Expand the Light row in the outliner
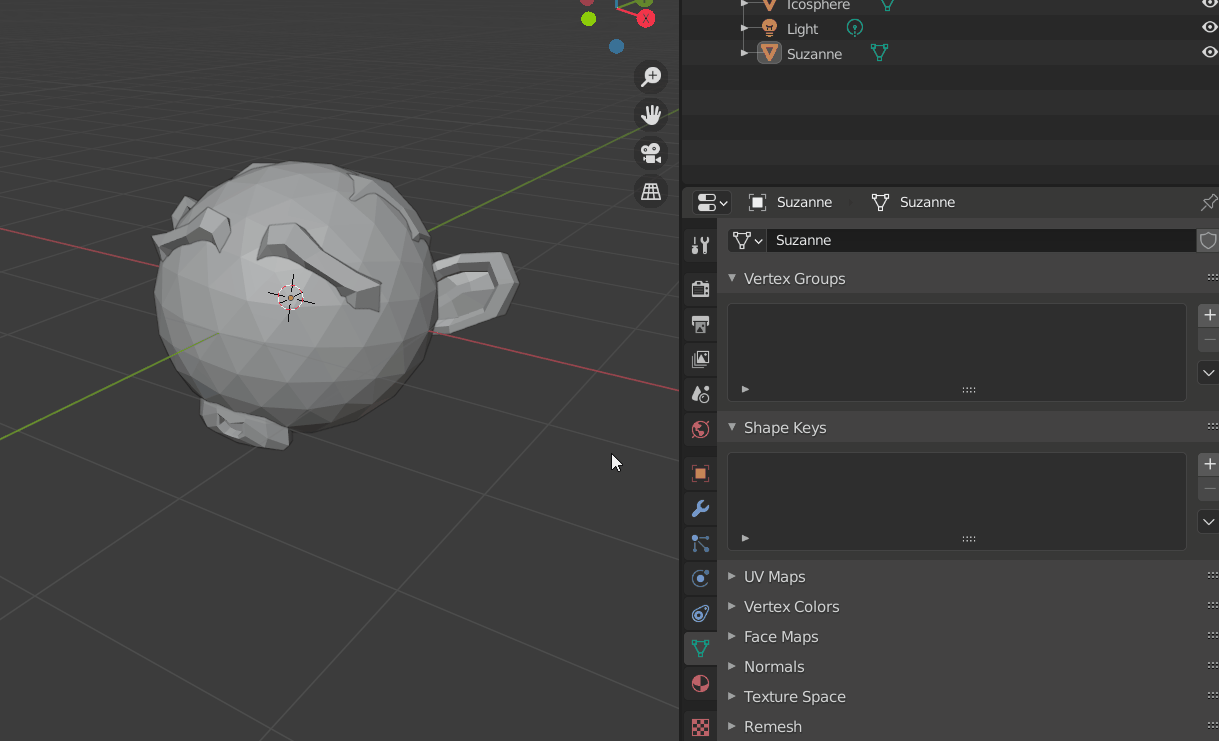 tap(744, 28)
